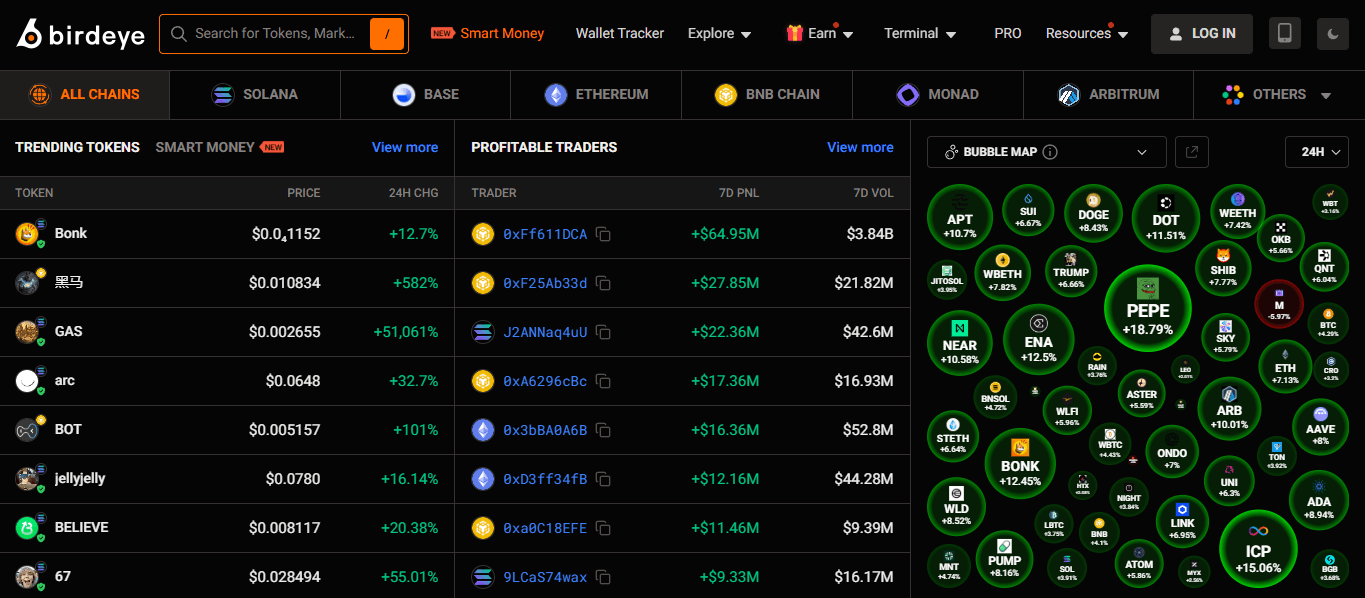Open Wallet Tracker page
This screenshot has width=1365, height=598.
(620, 34)
